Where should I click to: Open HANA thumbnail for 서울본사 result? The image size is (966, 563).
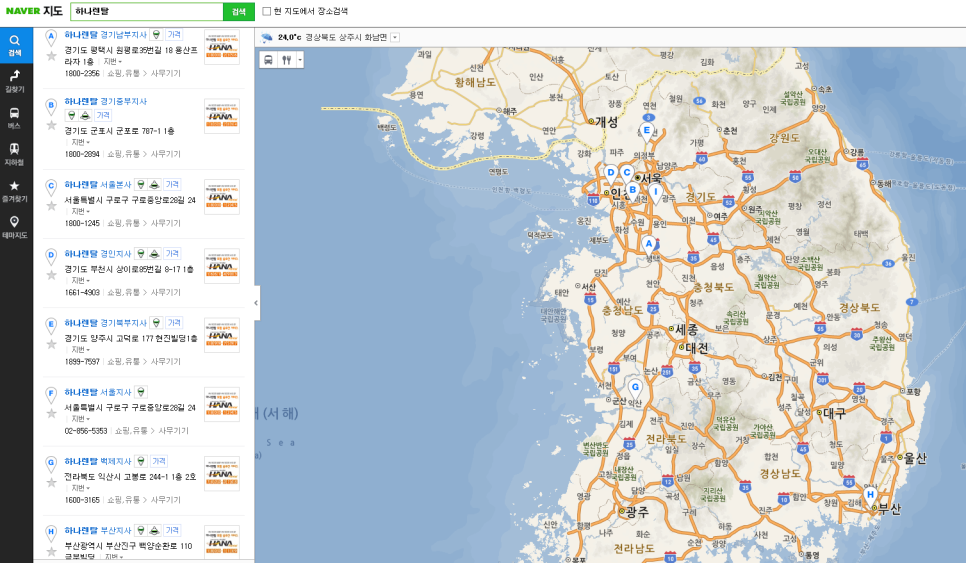tap(222, 196)
